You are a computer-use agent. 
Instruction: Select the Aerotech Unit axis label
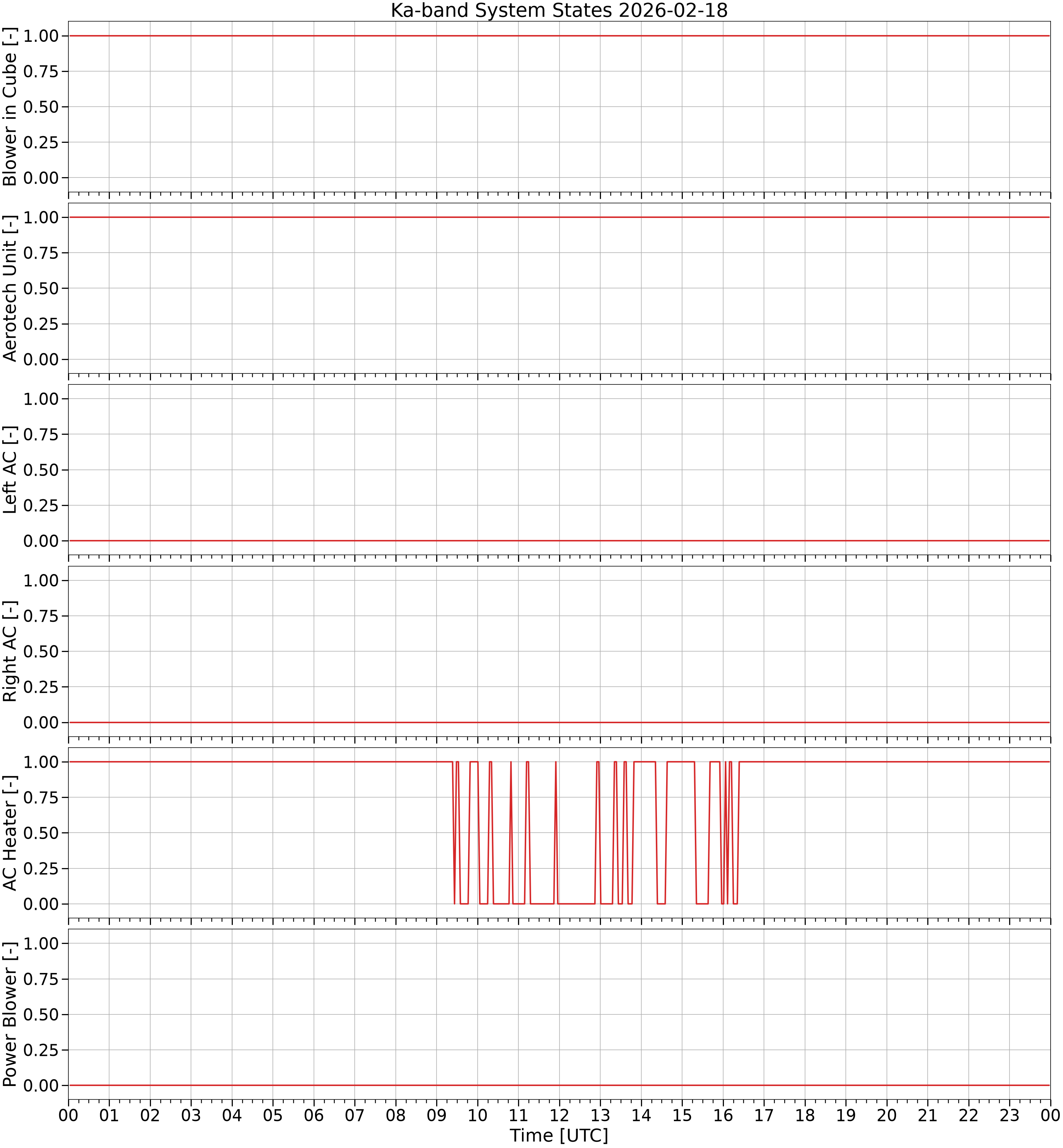[x=10, y=288]
